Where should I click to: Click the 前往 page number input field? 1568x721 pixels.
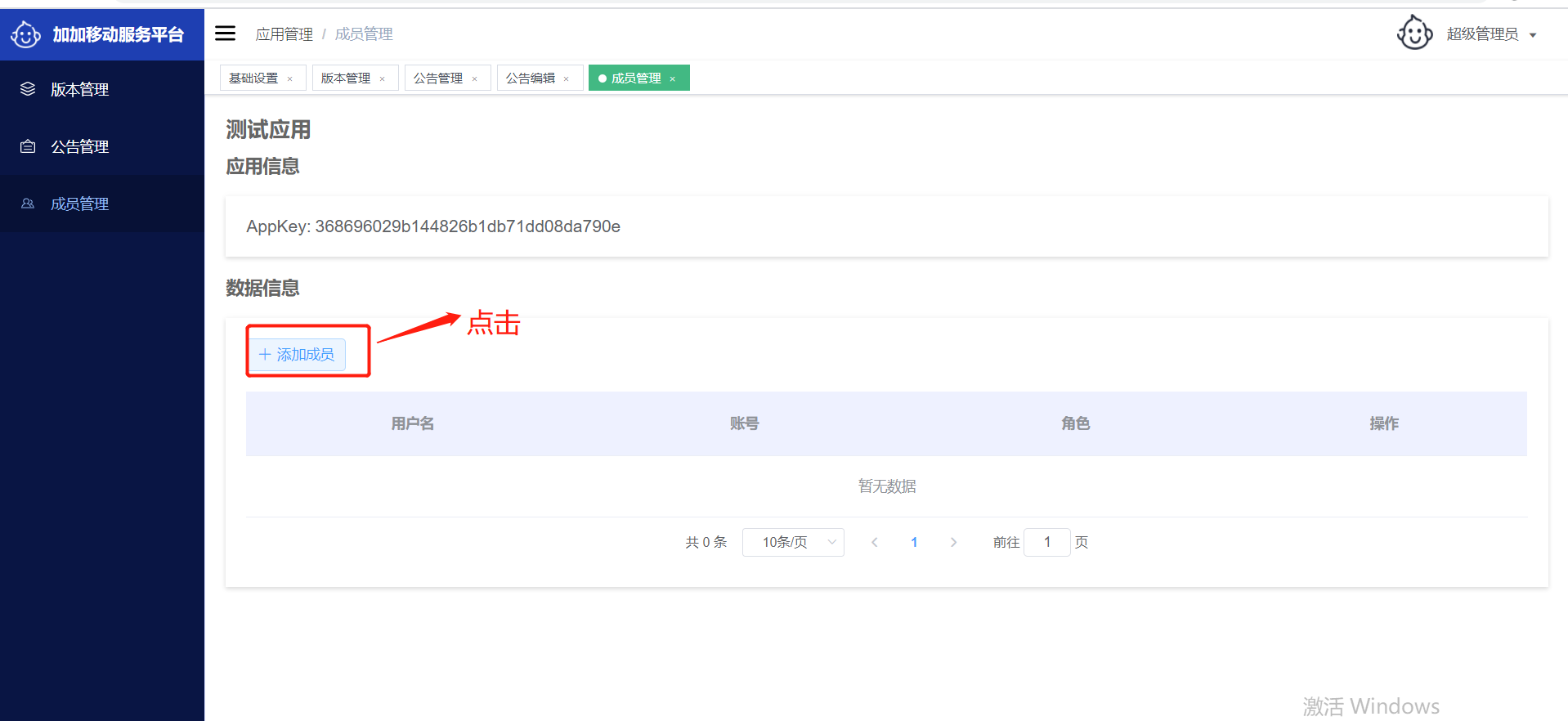click(1046, 542)
